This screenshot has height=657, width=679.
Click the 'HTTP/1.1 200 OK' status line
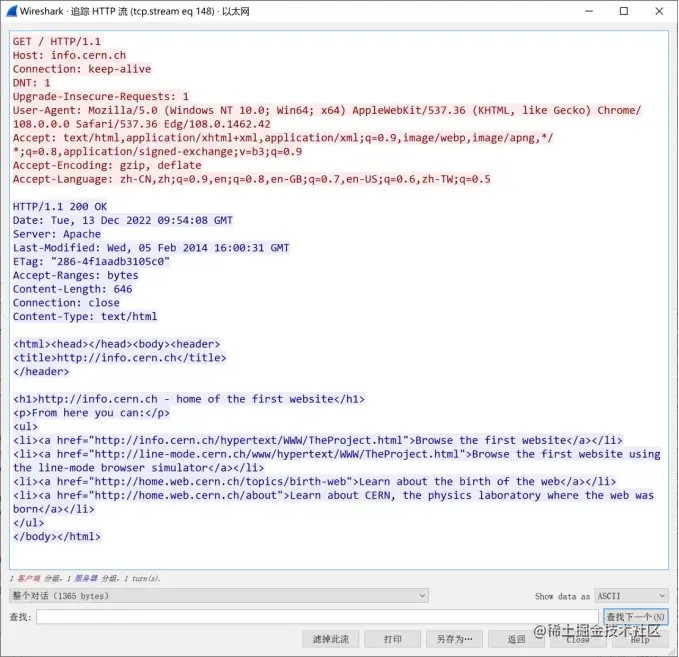click(60, 207)
